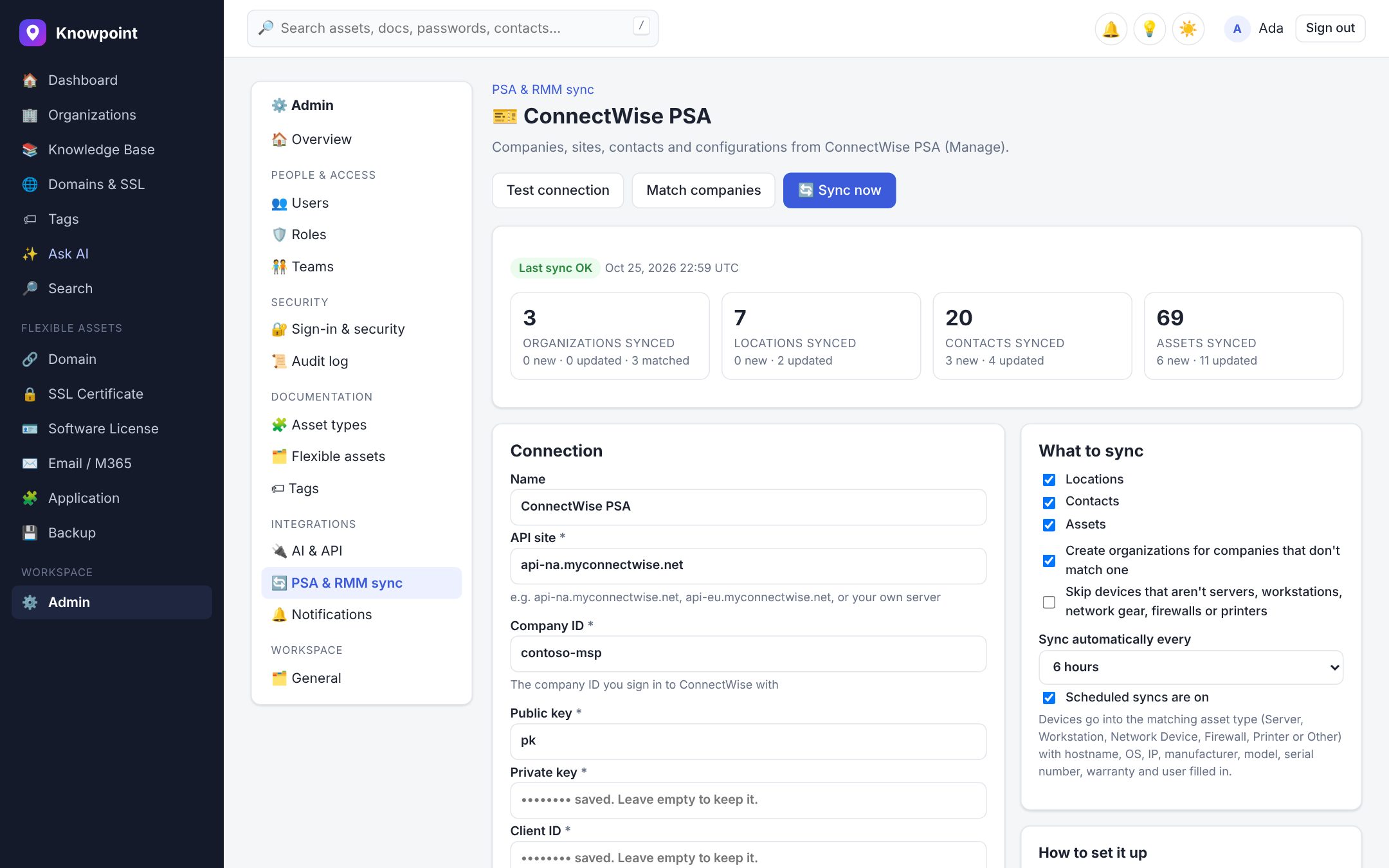Enable Skip devices that aren't servers checkbox

pos(1049,602)
